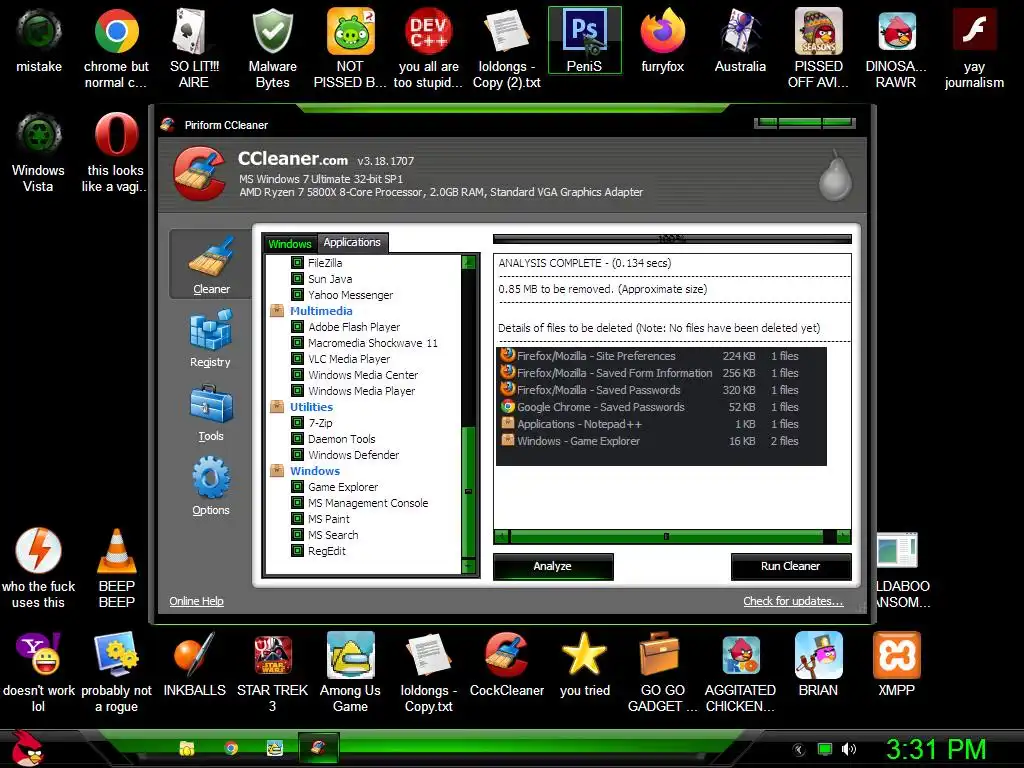Open the Angry Birds start button
This screenshot has width=1024, height=768.
pyautogui.click(x=26, y=748)
